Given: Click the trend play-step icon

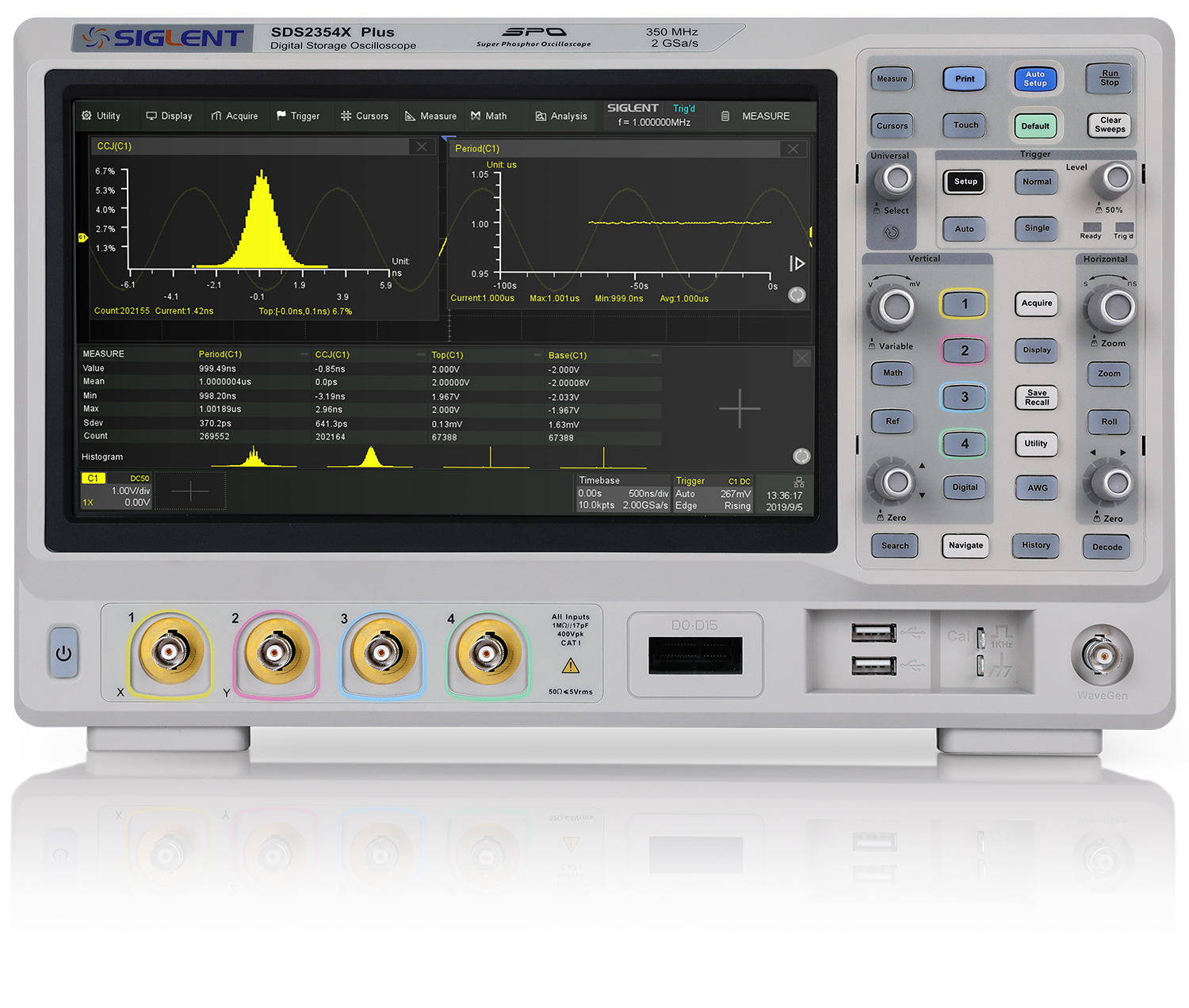Looking at the screenshot, I should (x=797, y=264).
